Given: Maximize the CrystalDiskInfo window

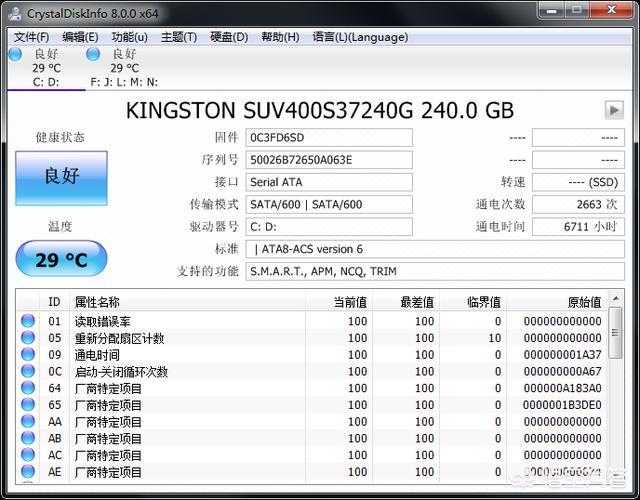Looking at the screenshot, I should pos(577,10).
